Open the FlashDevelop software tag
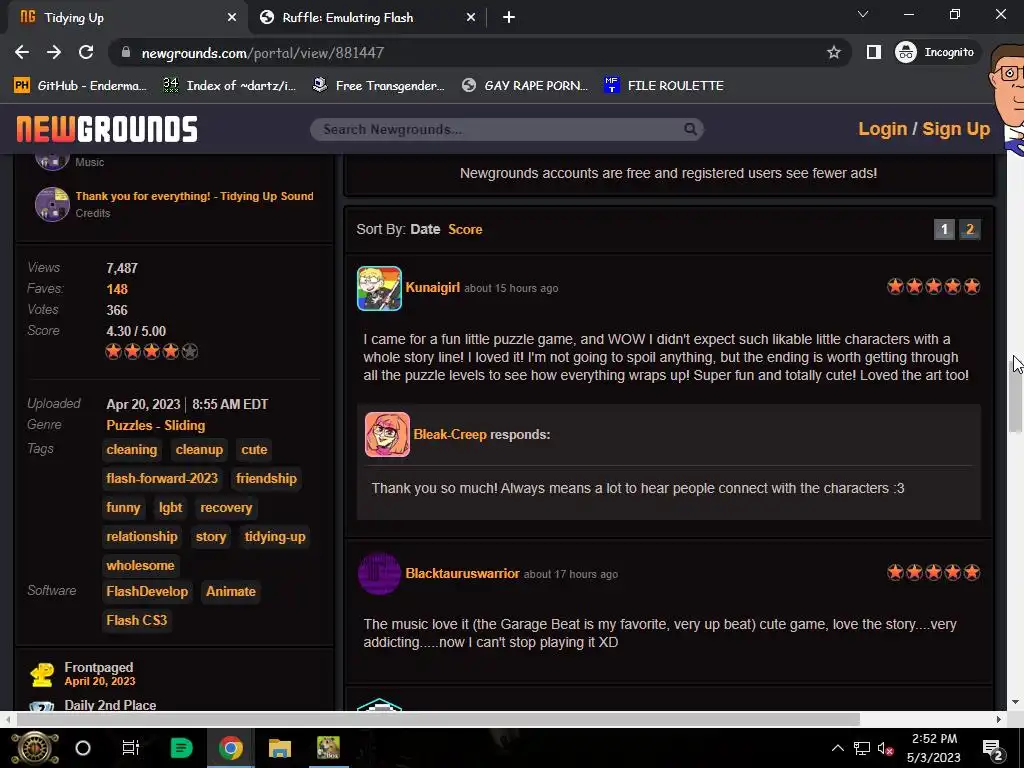 pyautogui.click(x=147, y=592)
